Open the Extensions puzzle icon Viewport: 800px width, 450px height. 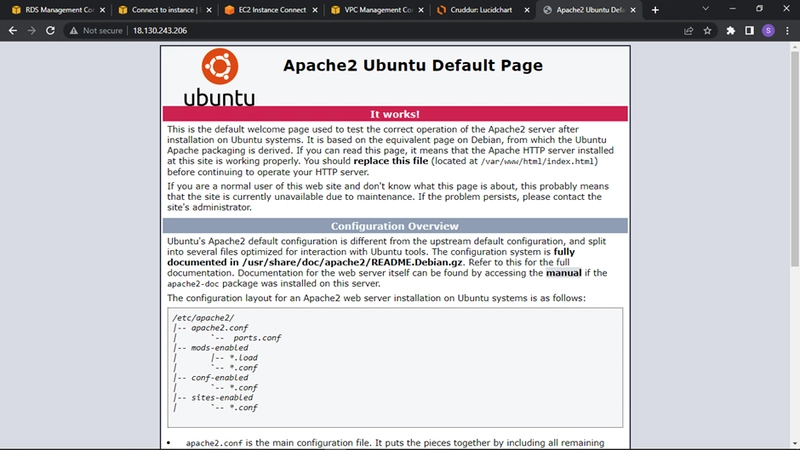731,31
